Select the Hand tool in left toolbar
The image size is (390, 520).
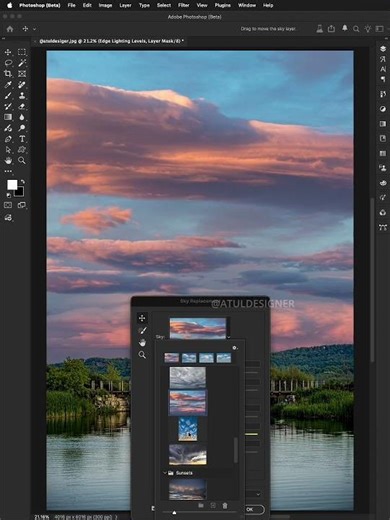(x=8, y=161)
